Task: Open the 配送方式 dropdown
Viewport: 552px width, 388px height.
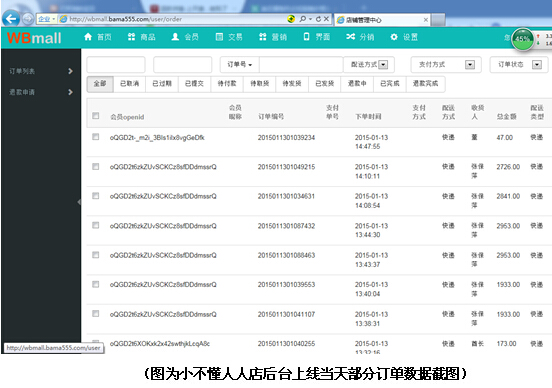Action: (x=369, y=64)
